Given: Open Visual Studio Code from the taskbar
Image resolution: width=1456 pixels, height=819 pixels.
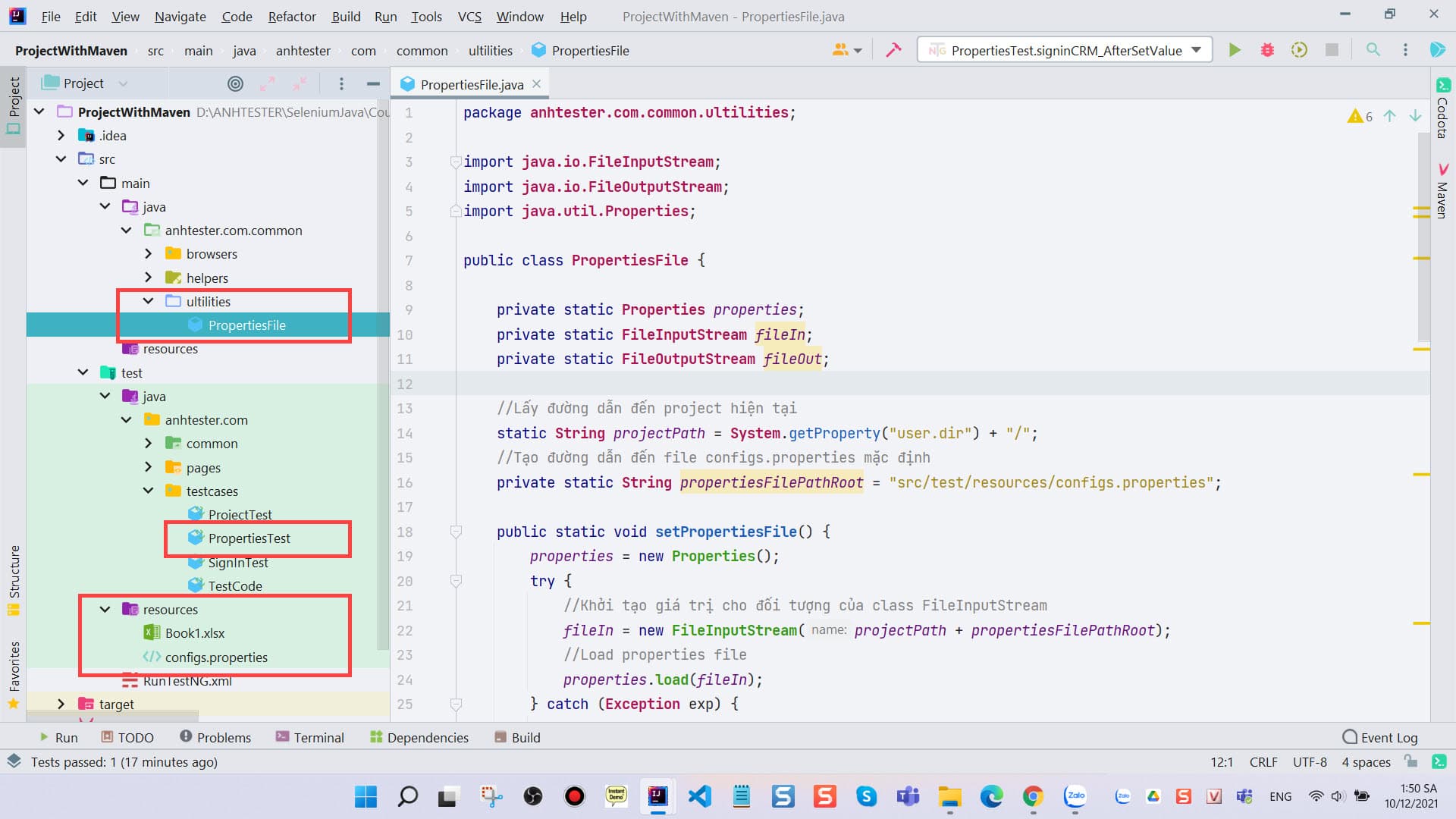Looking at the screenshot, I should pos(699,796).
